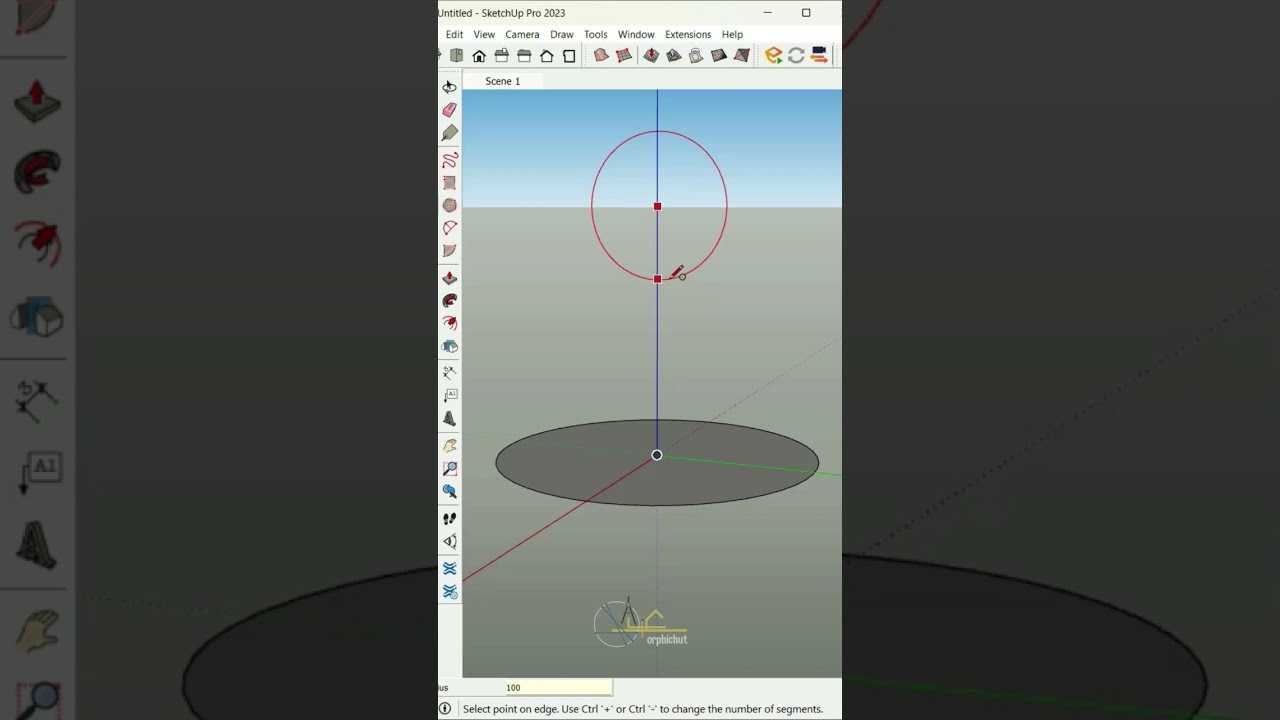1280x720 pixels.
Task: Click the blue waves extension icon
Action: pyautogui.click(x=449, y=568)
